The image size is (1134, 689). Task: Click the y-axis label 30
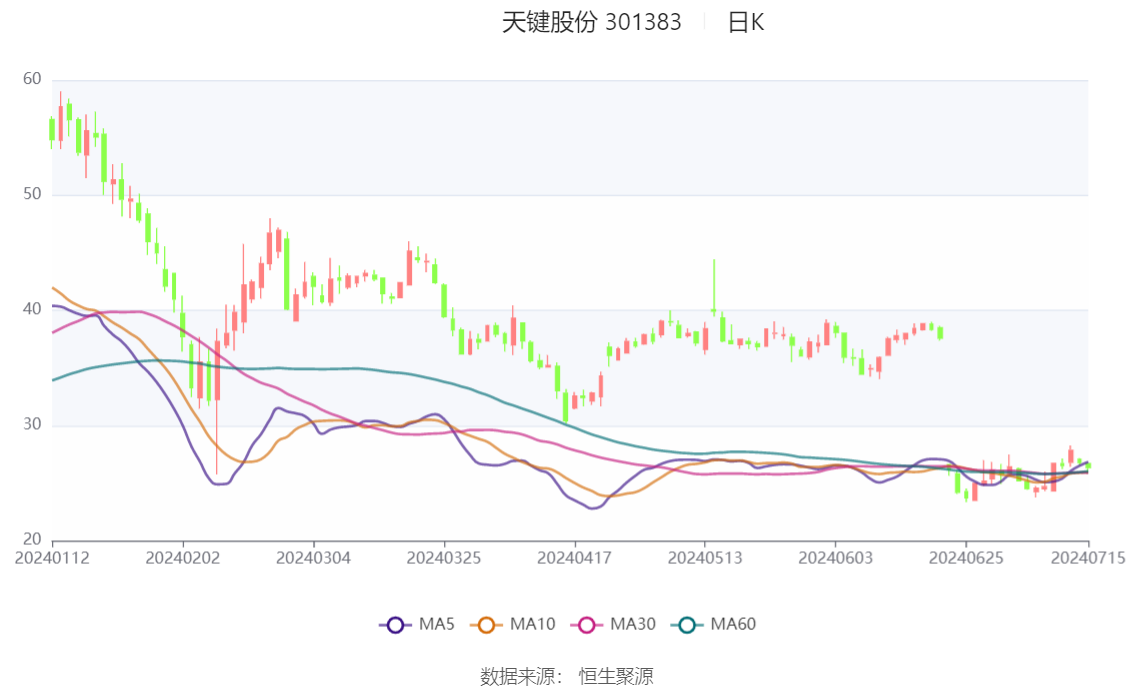pos(32,424)
